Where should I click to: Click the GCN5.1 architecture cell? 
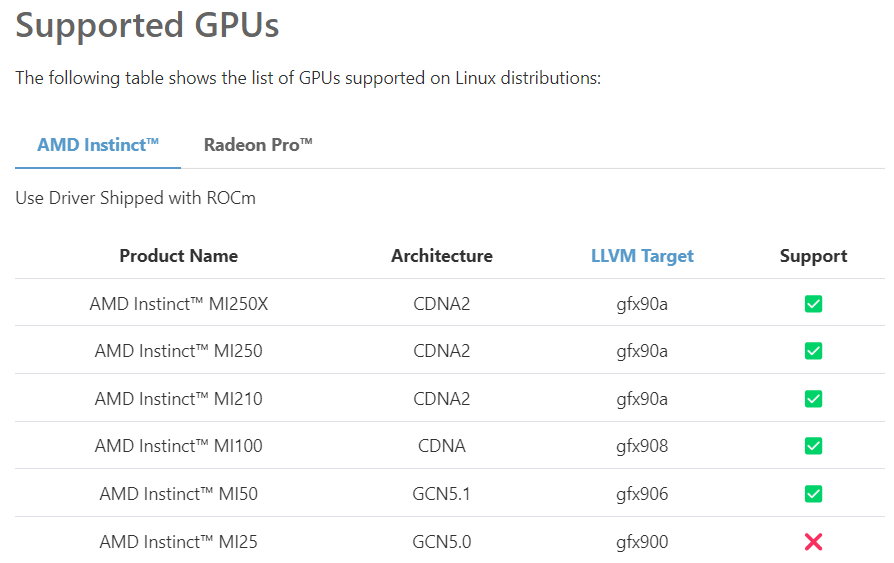(x=442, y=494)
